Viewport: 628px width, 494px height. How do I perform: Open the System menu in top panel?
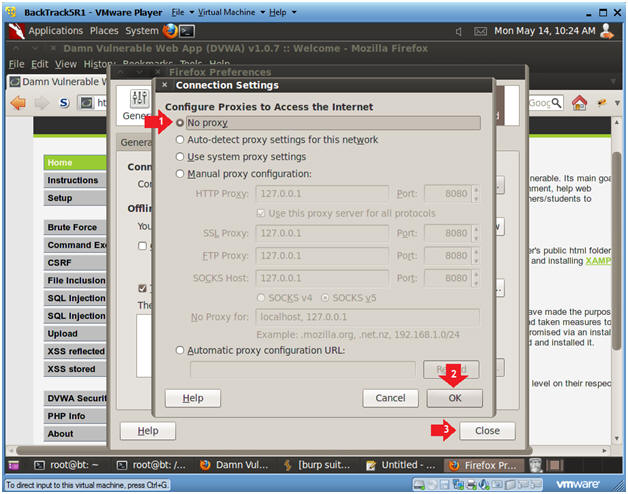pos(142,31)
